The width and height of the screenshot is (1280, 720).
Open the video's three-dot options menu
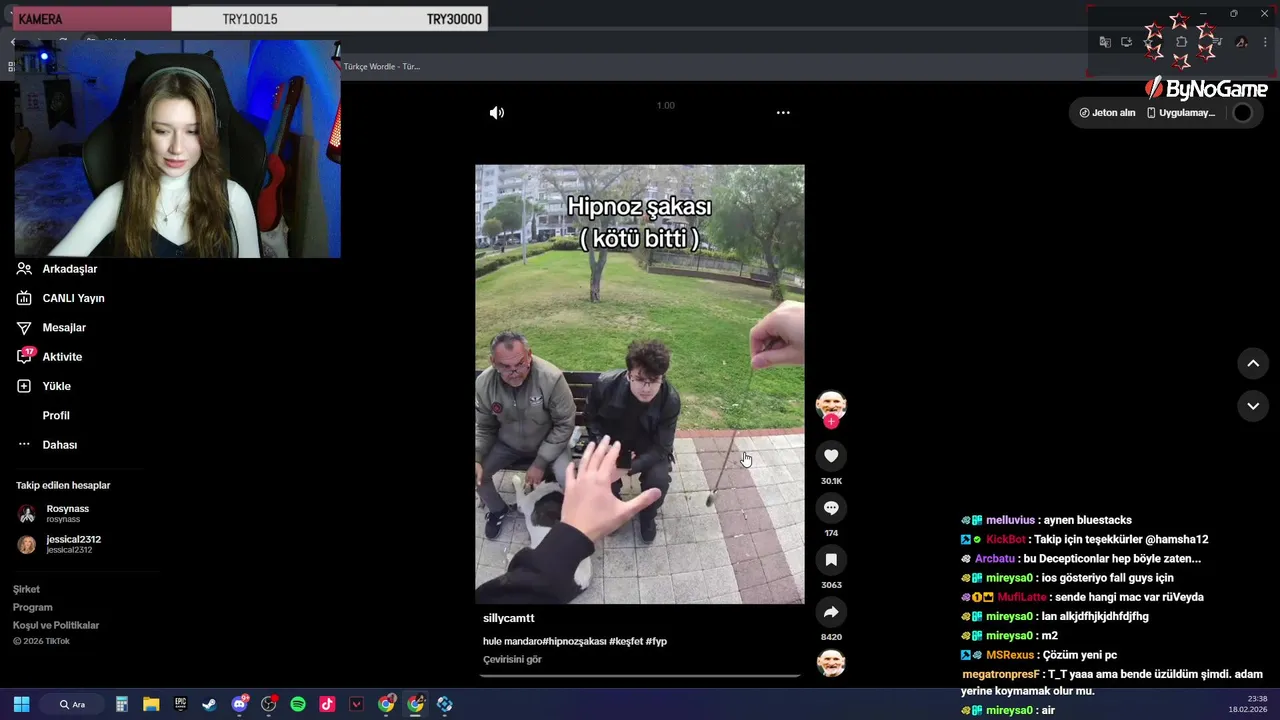[783, 113]
